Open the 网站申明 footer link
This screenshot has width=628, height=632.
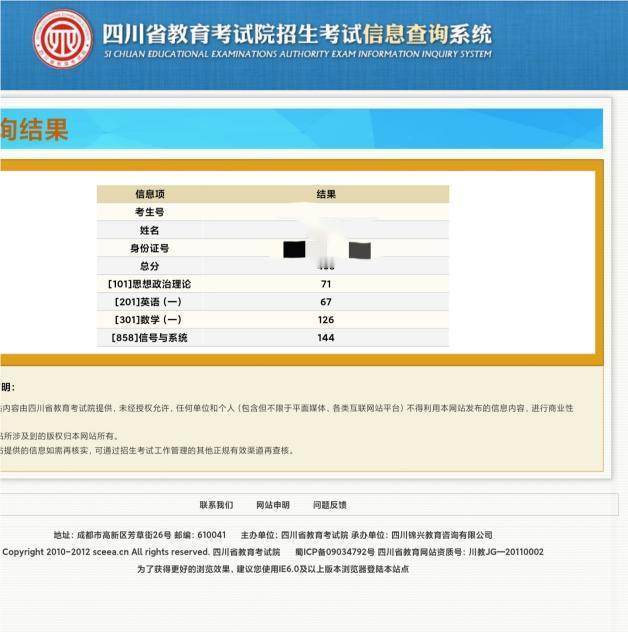[x=273, y=505]
